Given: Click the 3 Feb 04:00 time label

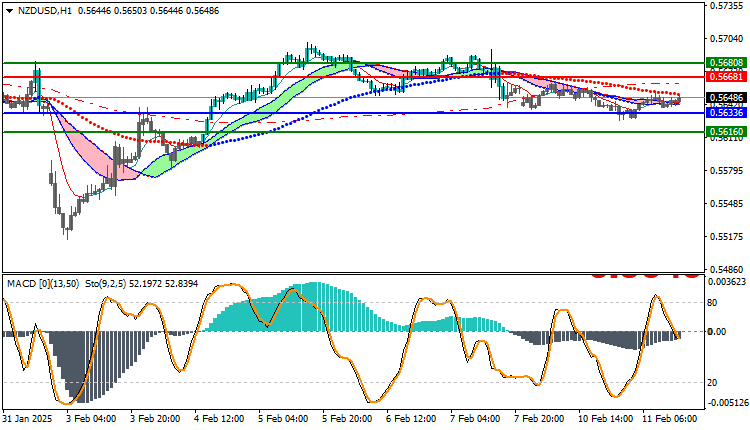Looking at the screenshot, I should click(x=91, y=419).
